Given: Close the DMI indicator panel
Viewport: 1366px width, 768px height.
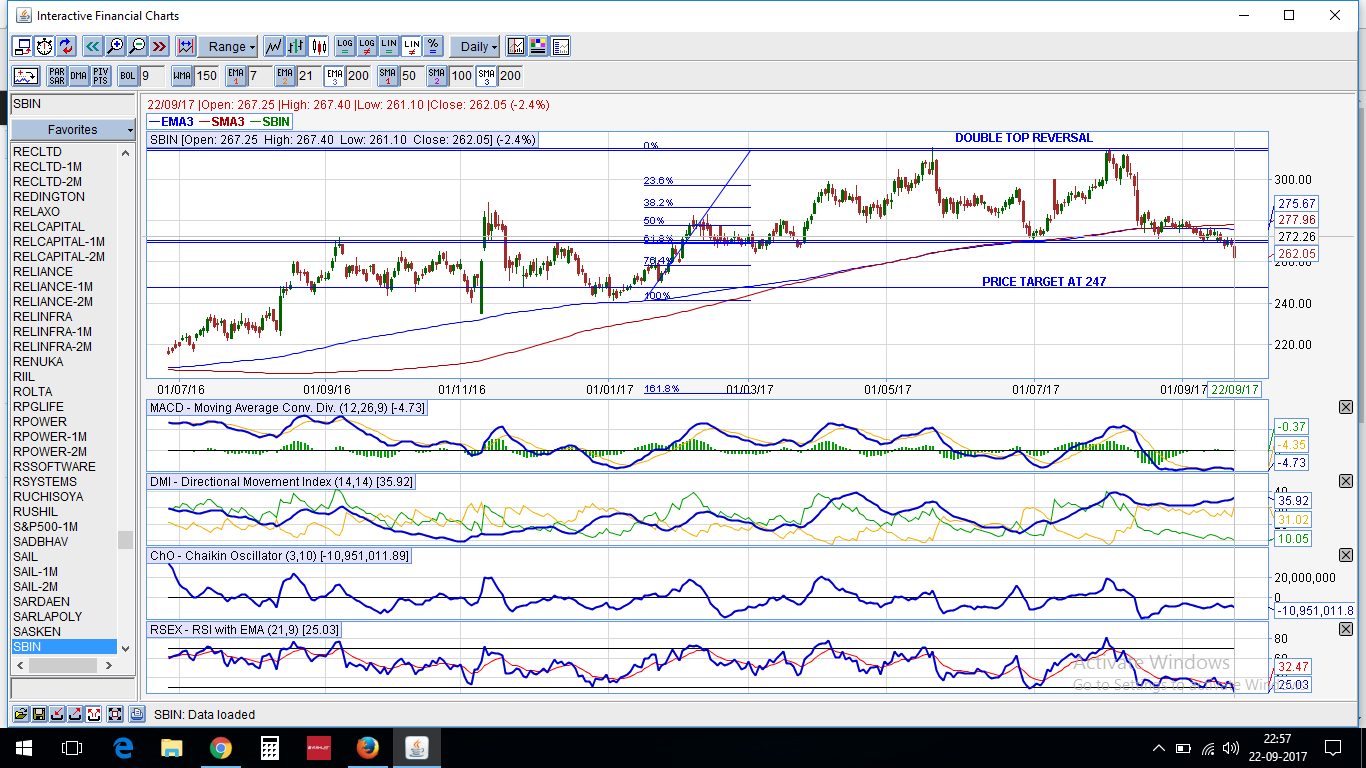Looking at the screenshot, I should 1345,481.
